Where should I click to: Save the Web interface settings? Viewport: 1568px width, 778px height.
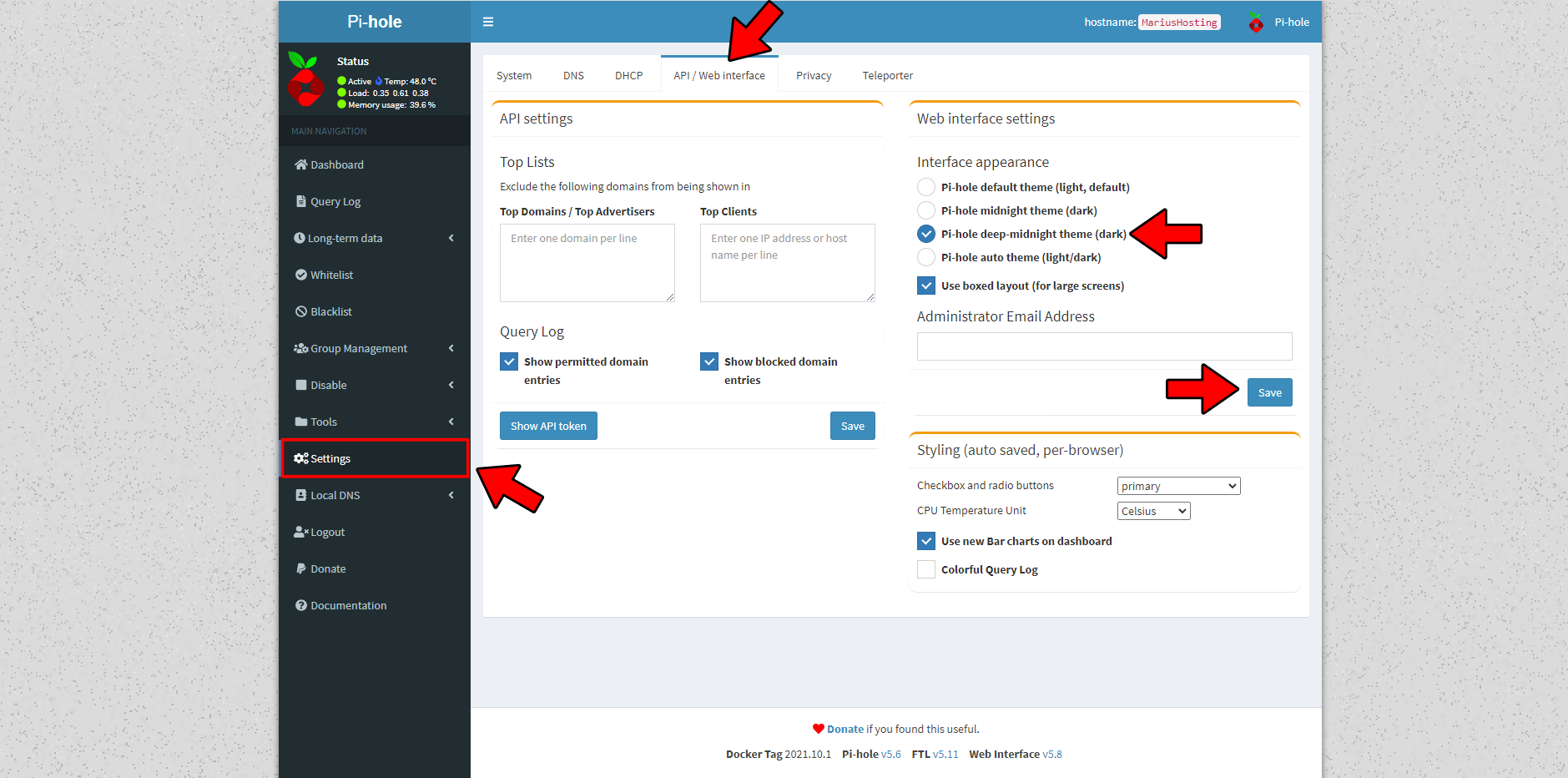[1270, 392]
